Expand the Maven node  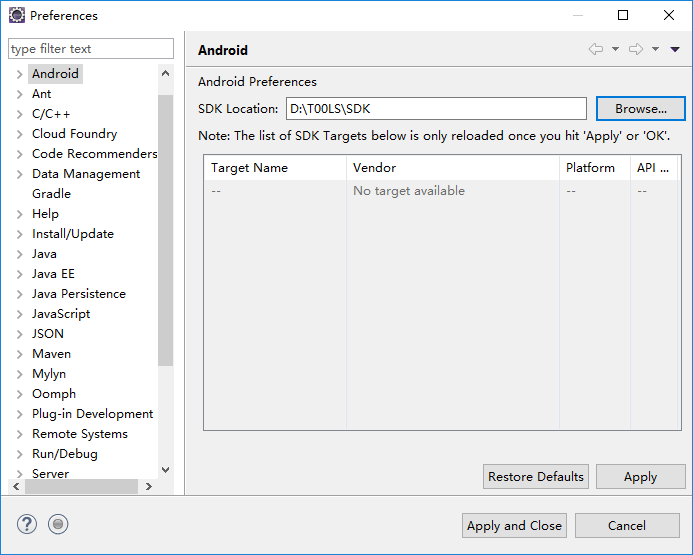[x=19, y=354]
